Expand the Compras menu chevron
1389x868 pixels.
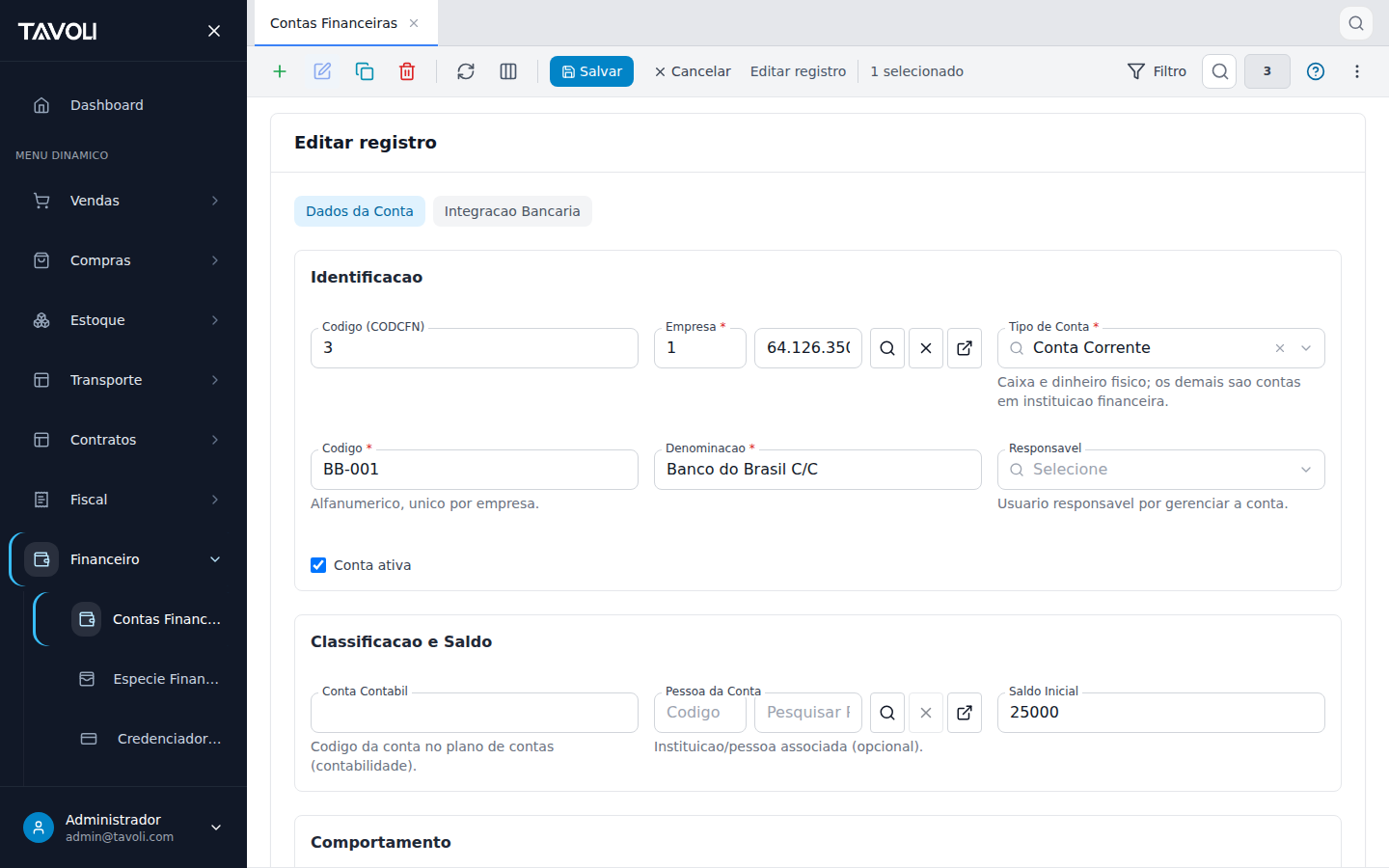(215, 260)
